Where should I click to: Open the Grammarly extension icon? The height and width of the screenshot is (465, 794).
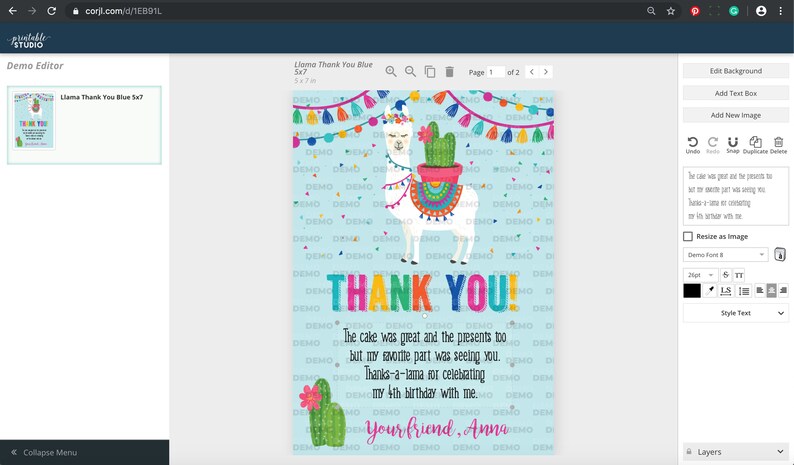[x=734, y=11]
